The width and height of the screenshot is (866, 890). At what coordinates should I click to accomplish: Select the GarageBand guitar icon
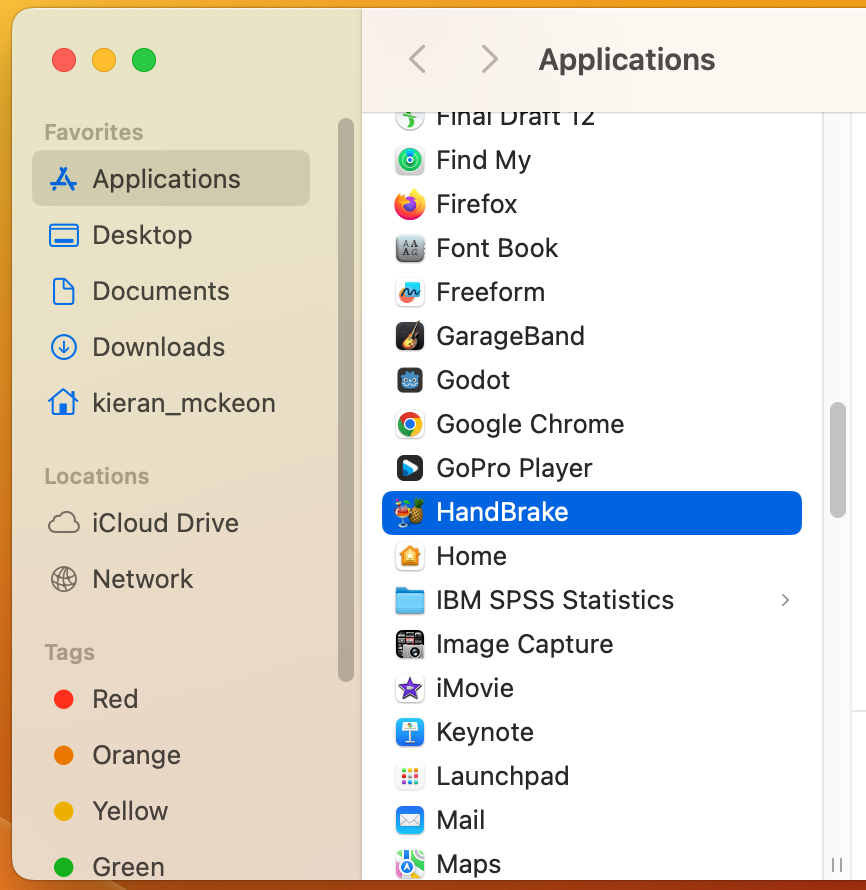pyautogui.click(x=409, y=336)
